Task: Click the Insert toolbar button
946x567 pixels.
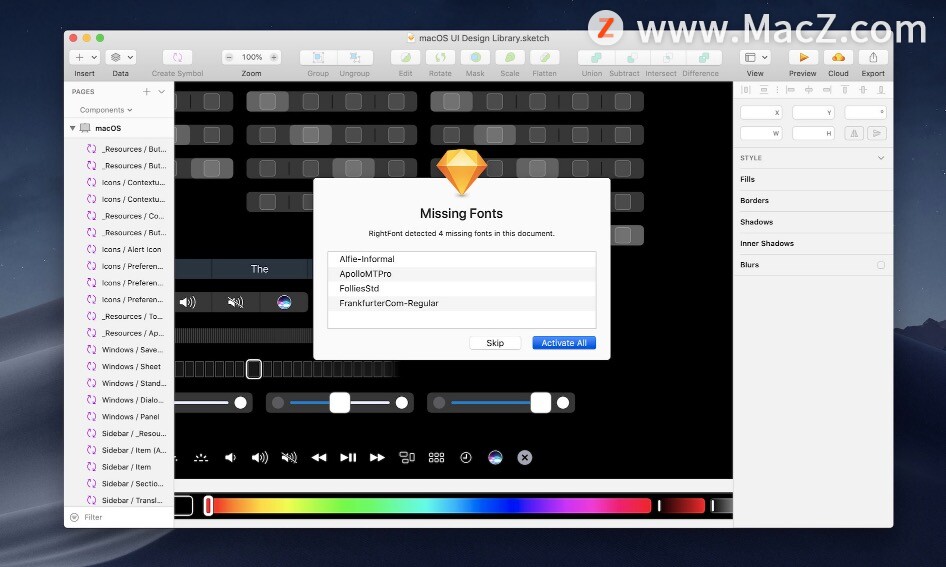Action: (84, 57)
